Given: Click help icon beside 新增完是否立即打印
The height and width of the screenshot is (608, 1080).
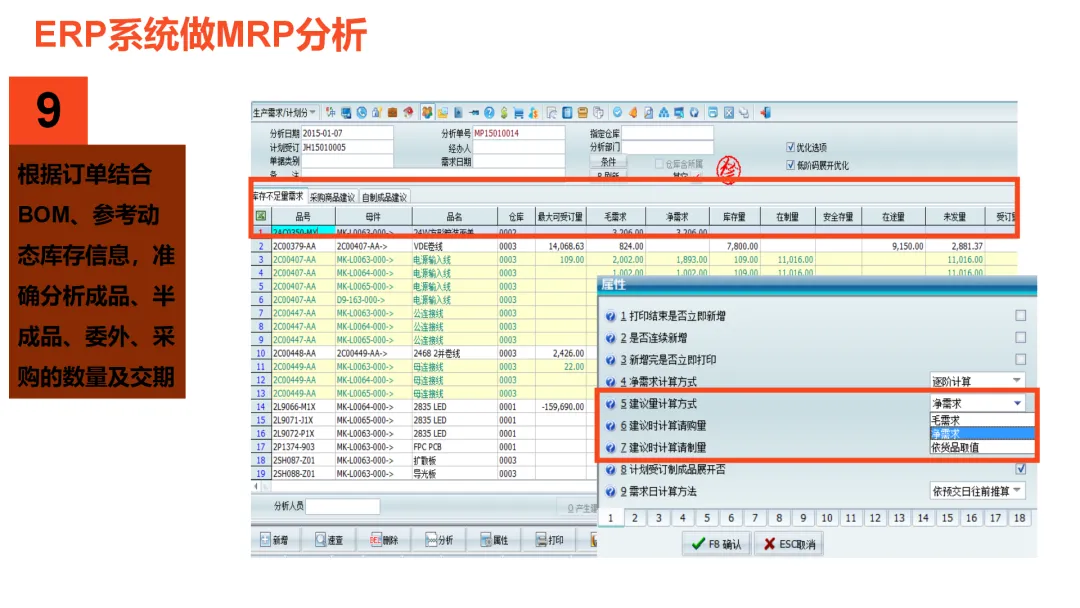Looking at the screenshot, I should pos(610,360).
